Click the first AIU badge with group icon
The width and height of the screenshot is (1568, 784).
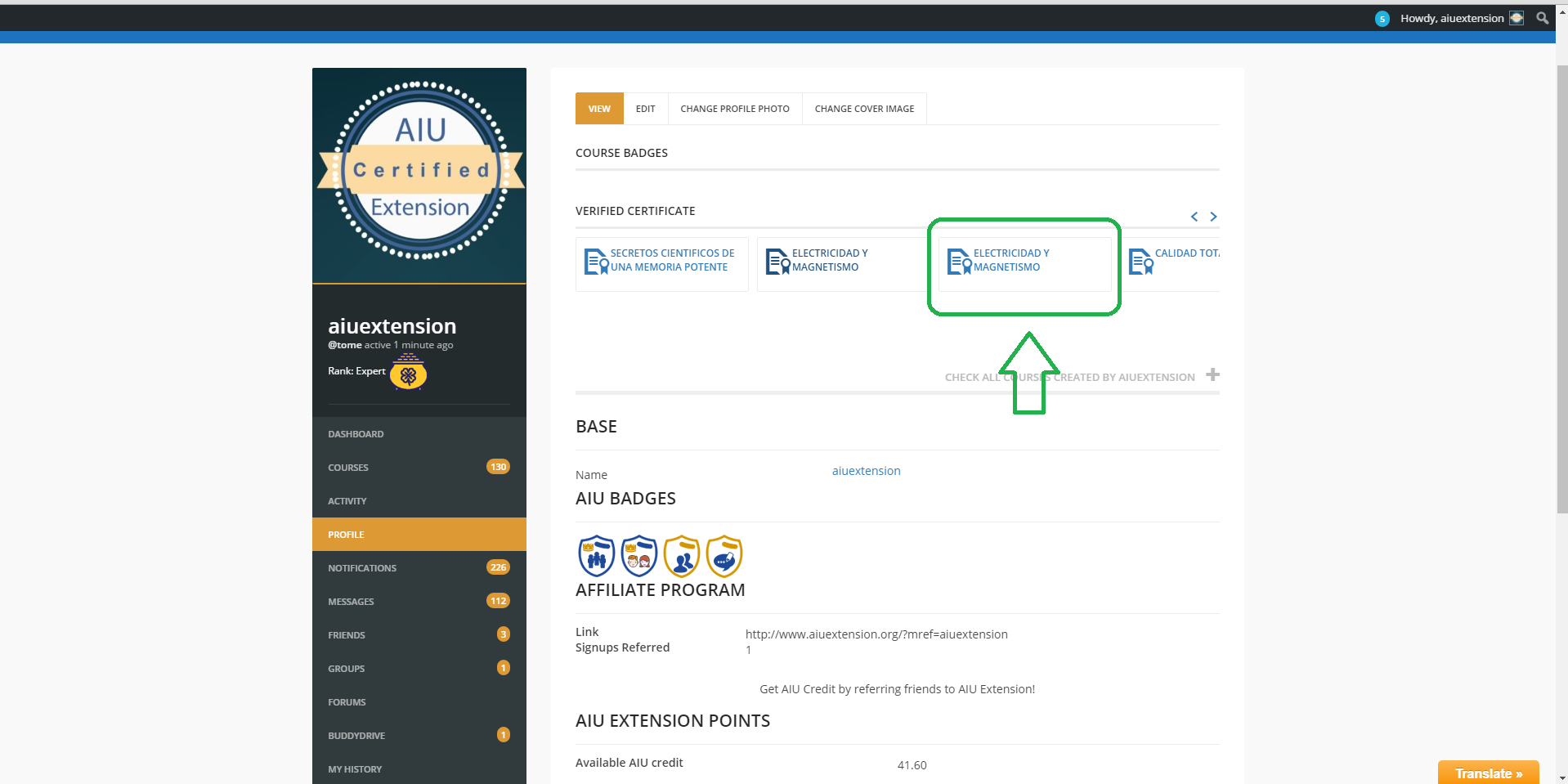point(597,557)
